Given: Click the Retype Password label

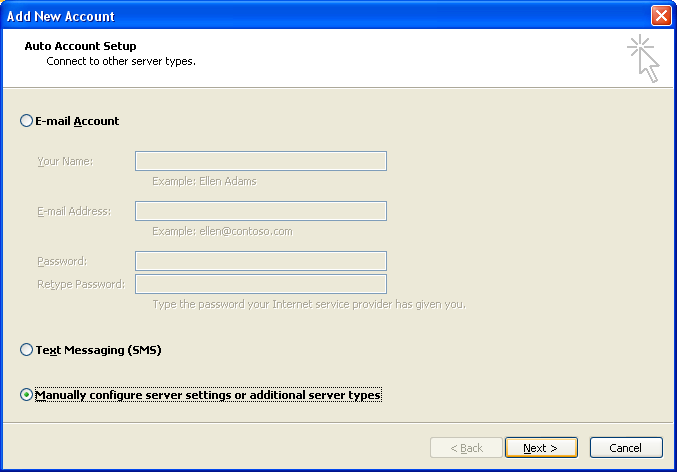Looking at the screenshot, I should pos(81,284).
